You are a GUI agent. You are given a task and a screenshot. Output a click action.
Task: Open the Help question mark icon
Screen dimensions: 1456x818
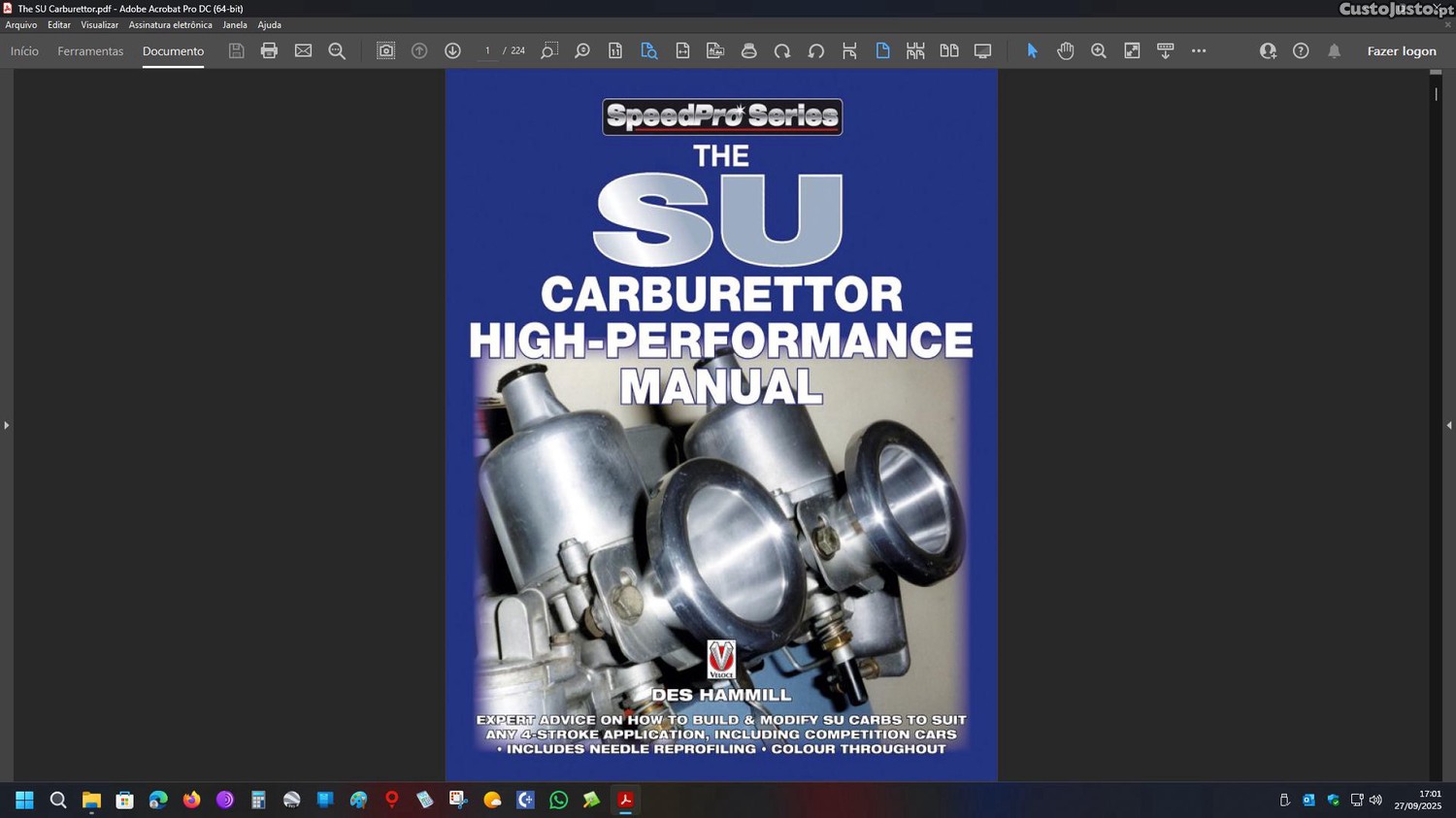point(1301,50)
